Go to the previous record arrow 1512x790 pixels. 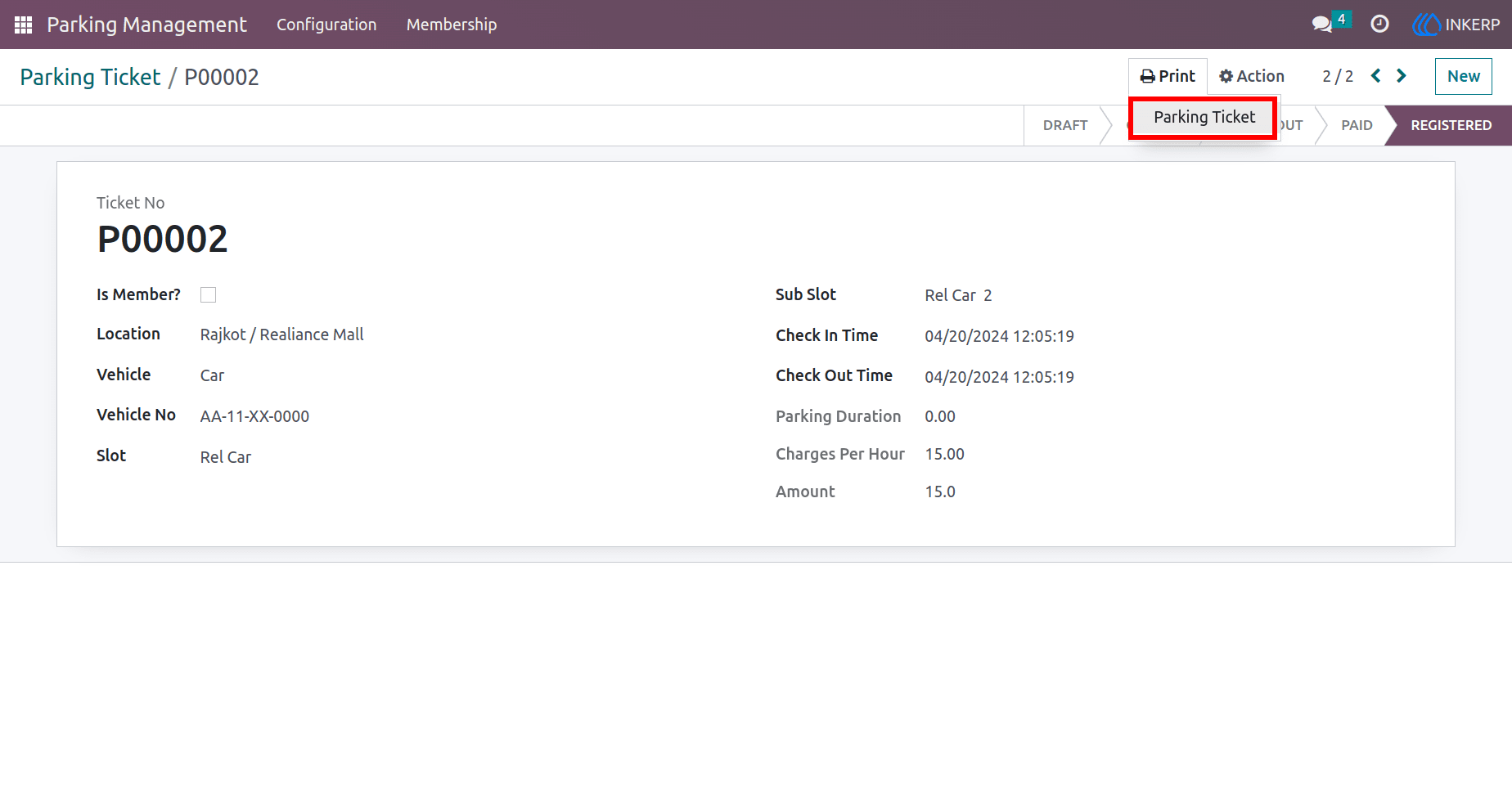coord(1376,76)
